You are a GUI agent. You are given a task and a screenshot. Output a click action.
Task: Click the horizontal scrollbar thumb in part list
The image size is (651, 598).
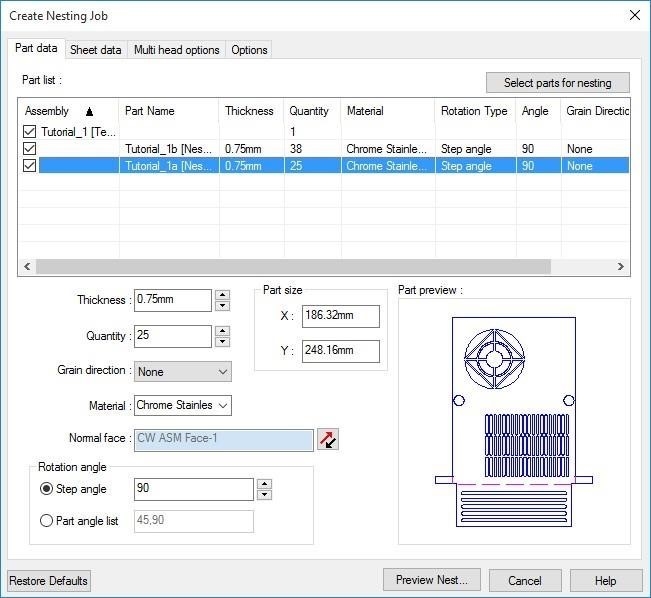293,266
